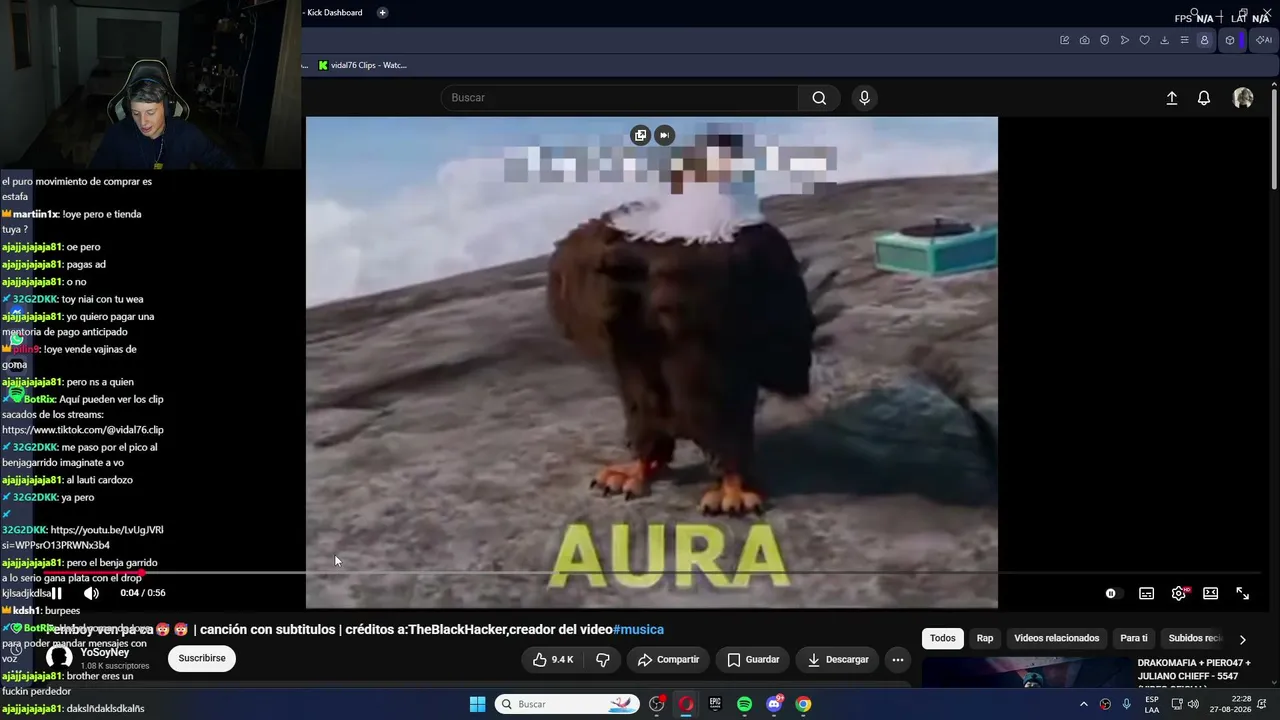Select the Videos relacionados chip
Image resolution: width=1280 pixels, height=720 pixels.
click(x=1056, y=638)
